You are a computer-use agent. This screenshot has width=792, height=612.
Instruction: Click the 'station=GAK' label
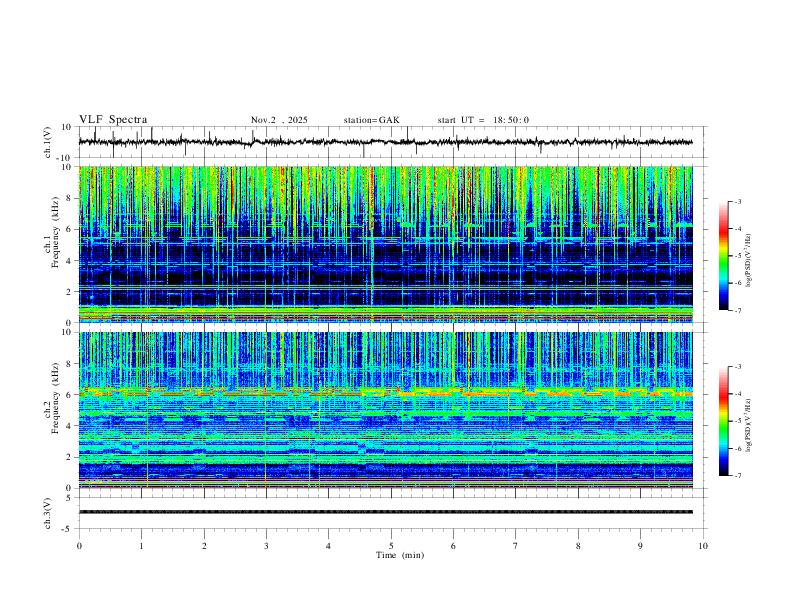click(372, 120)
